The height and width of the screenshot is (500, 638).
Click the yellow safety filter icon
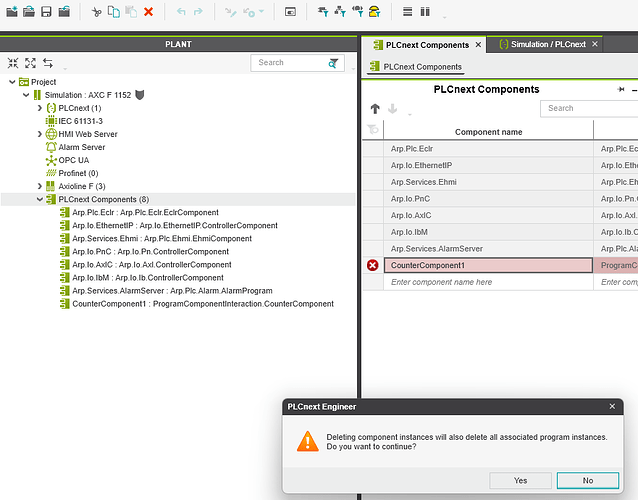(x=374, y=12)
